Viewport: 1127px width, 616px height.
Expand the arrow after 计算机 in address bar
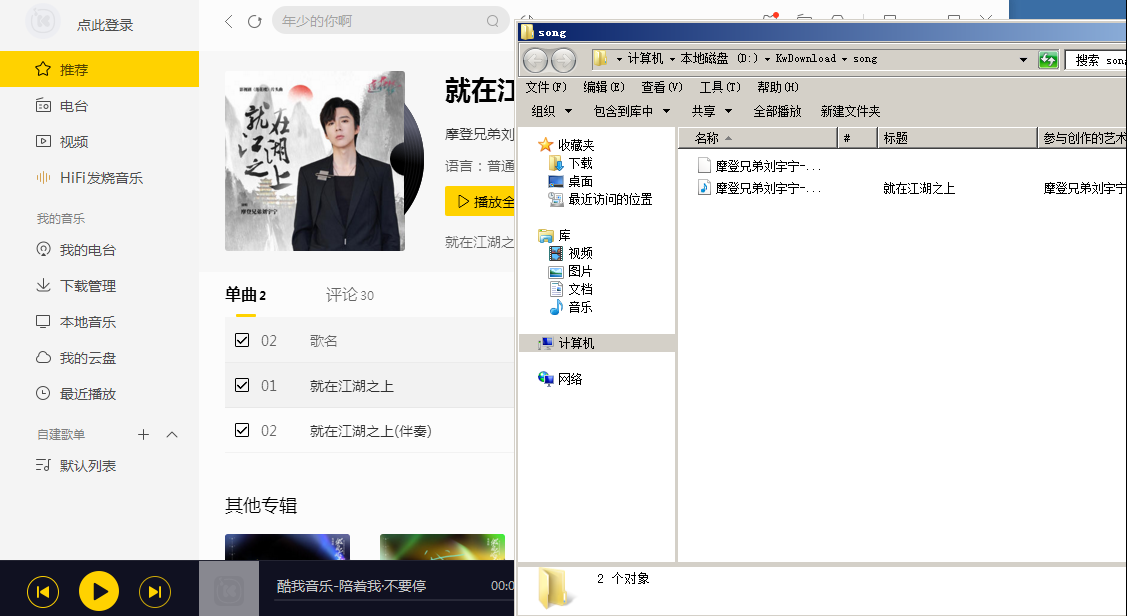(672, 59)
